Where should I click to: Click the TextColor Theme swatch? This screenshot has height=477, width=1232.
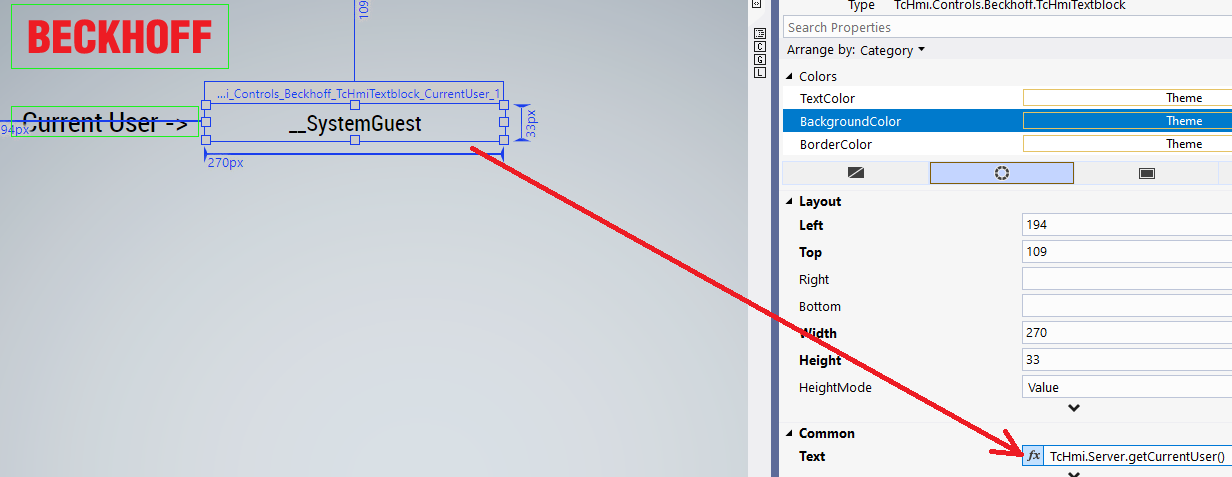click(x=1127, y=98)
